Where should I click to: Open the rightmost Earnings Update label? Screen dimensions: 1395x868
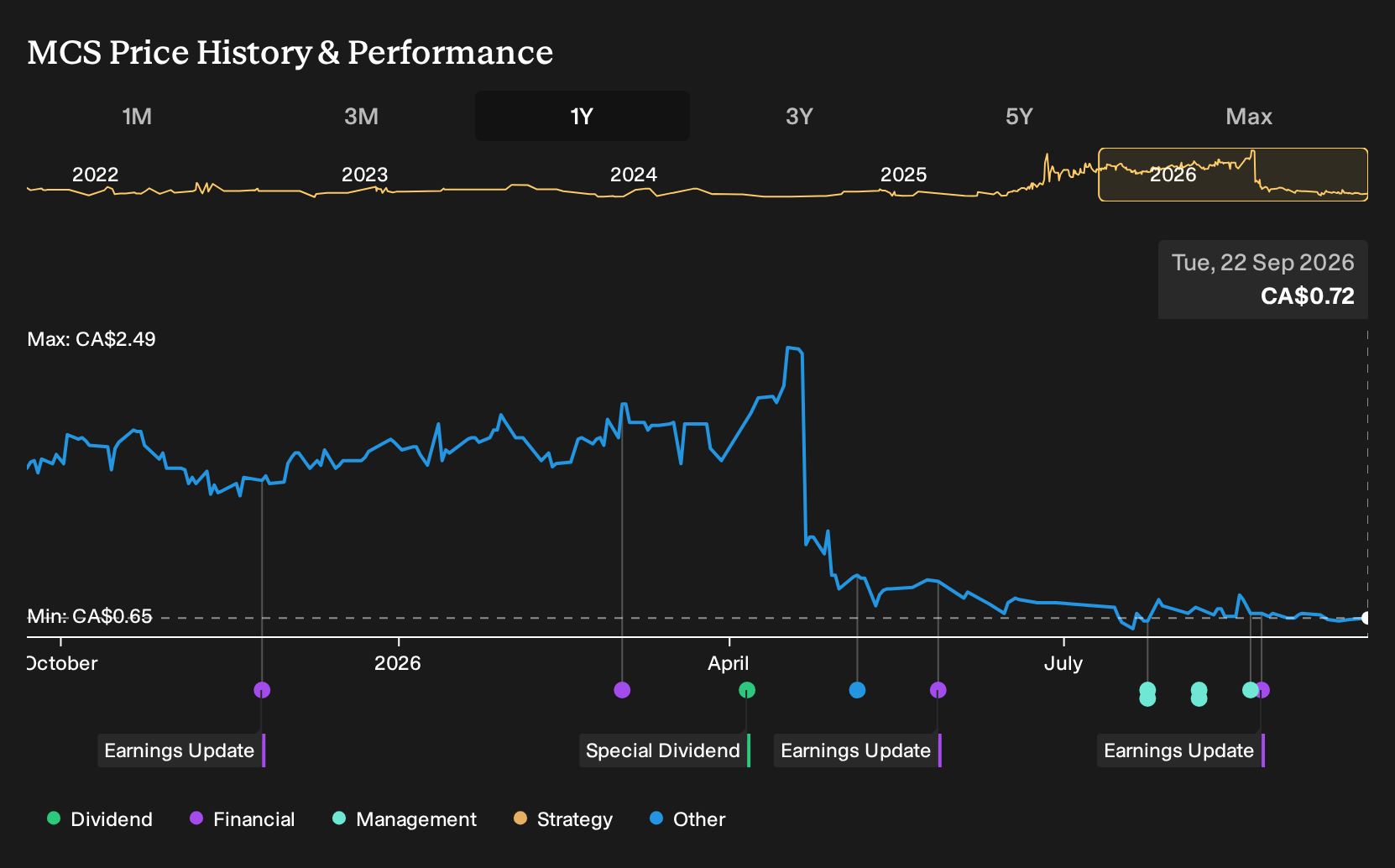click(x=1181, y=750)
